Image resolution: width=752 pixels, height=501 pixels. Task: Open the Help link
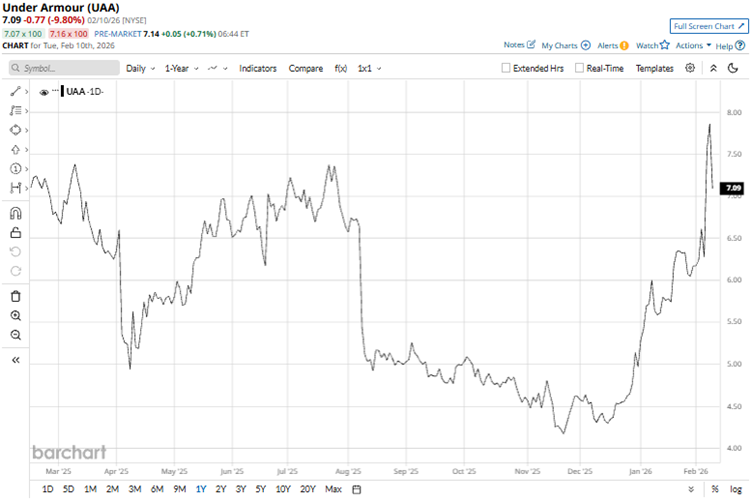[x=730, y=46]
